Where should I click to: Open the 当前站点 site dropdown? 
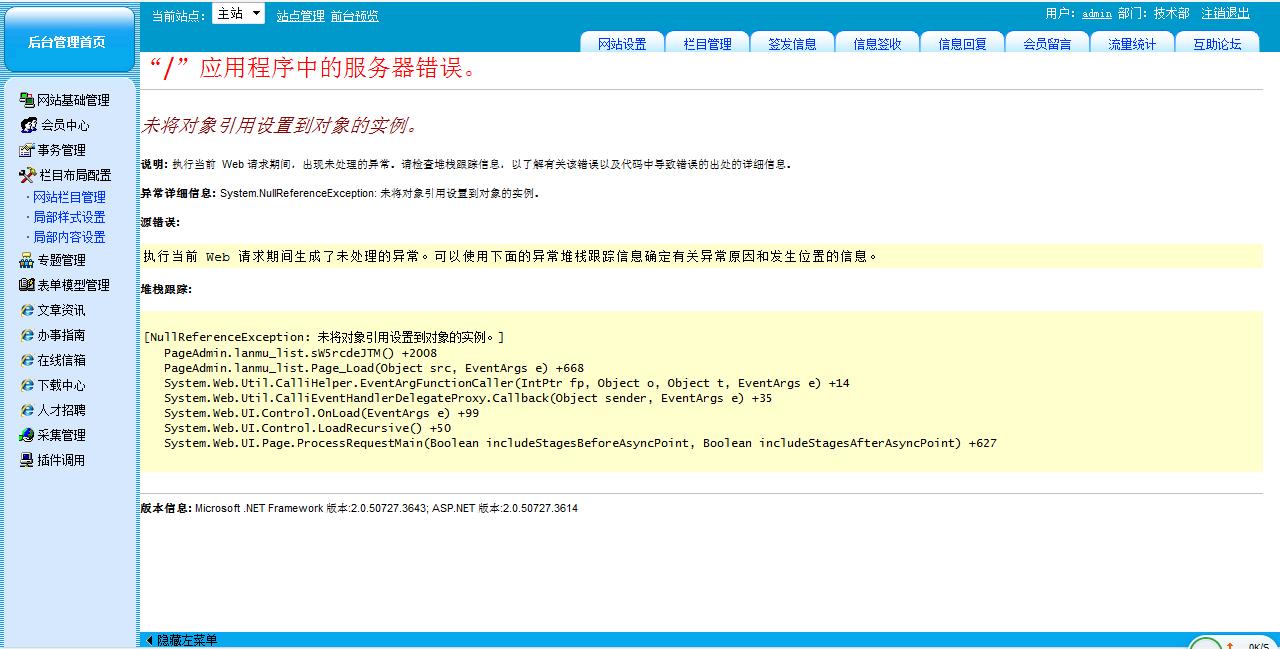240,14
